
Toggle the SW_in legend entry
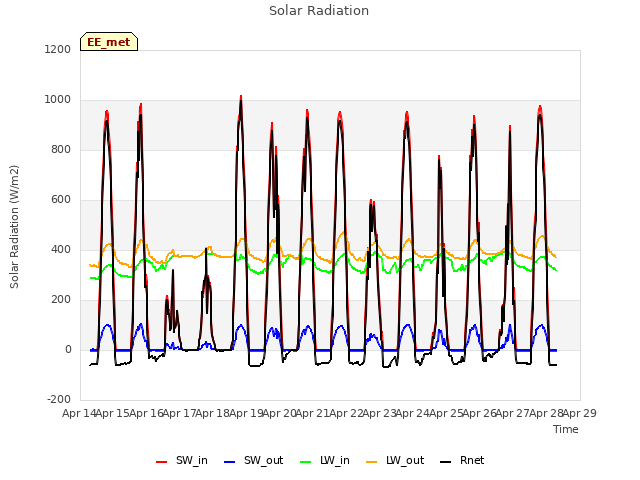[182, 461]
